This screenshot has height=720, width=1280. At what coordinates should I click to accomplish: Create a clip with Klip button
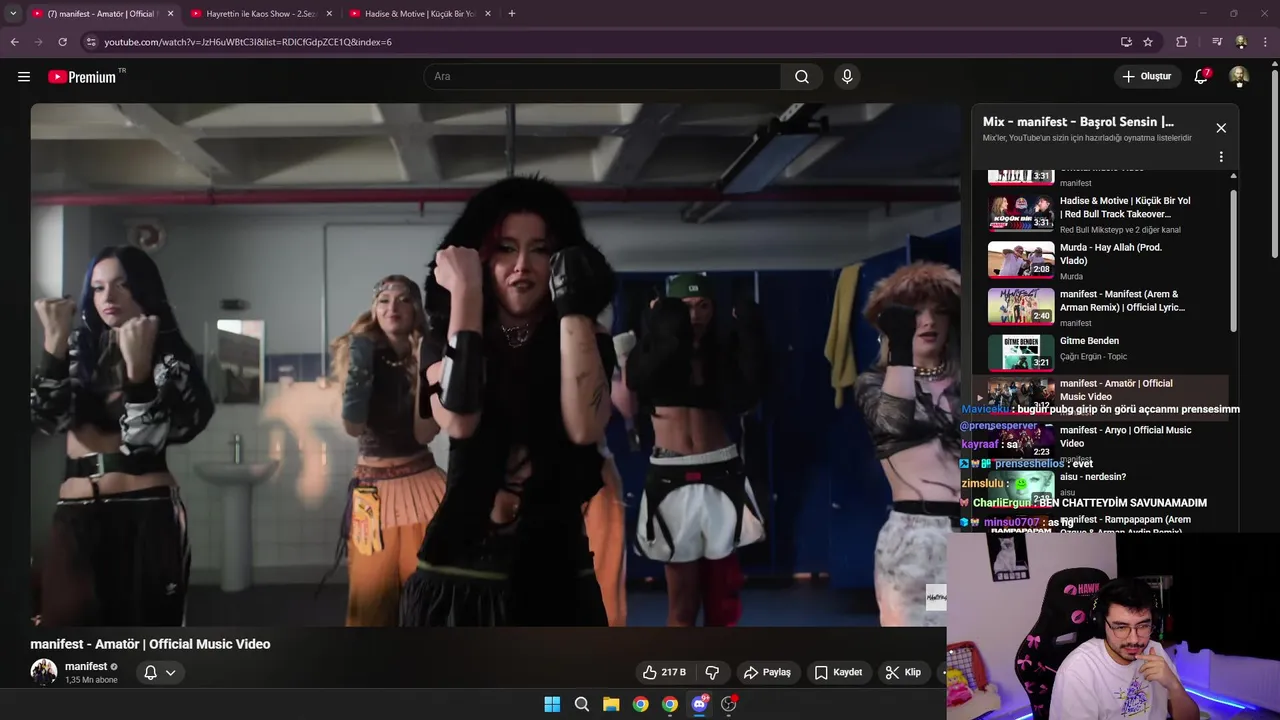point(904,673)
